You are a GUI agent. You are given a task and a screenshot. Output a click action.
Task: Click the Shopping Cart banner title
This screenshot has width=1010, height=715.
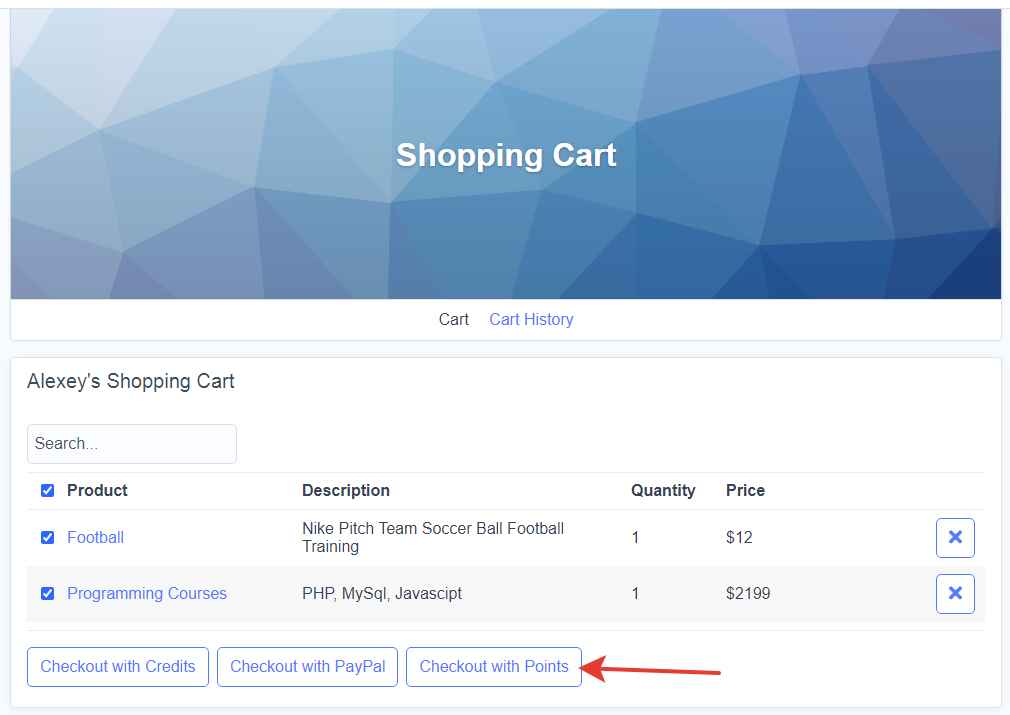tap(506, 155)
